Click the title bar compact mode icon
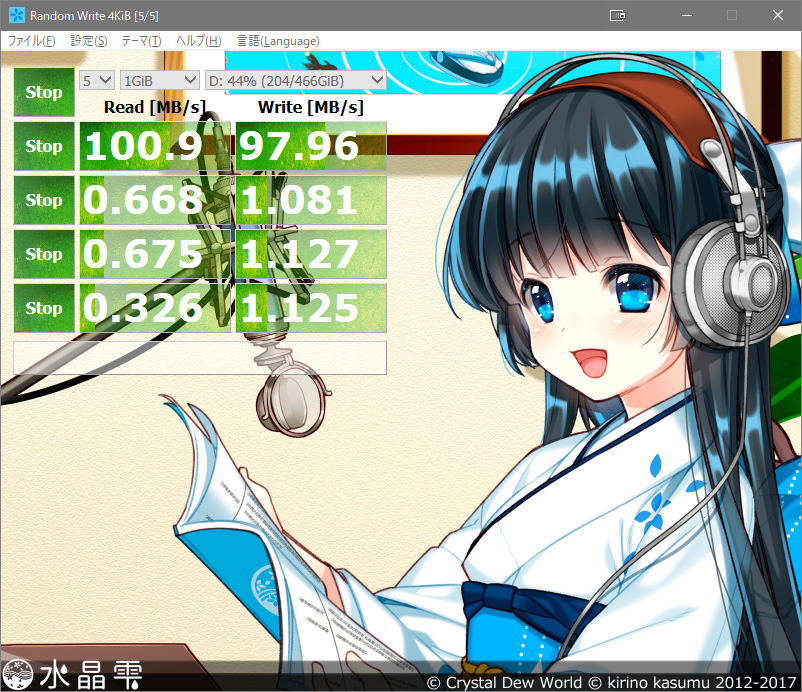 617,15
